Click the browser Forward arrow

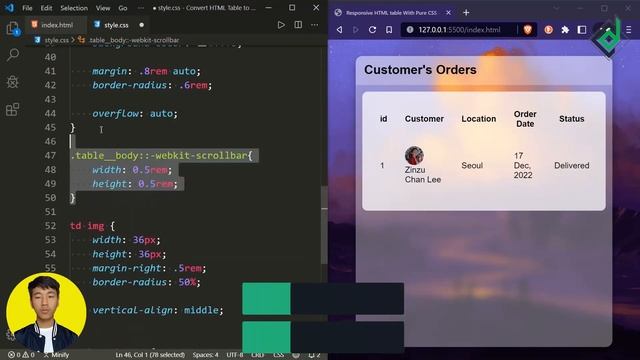[x=356, y=29]
